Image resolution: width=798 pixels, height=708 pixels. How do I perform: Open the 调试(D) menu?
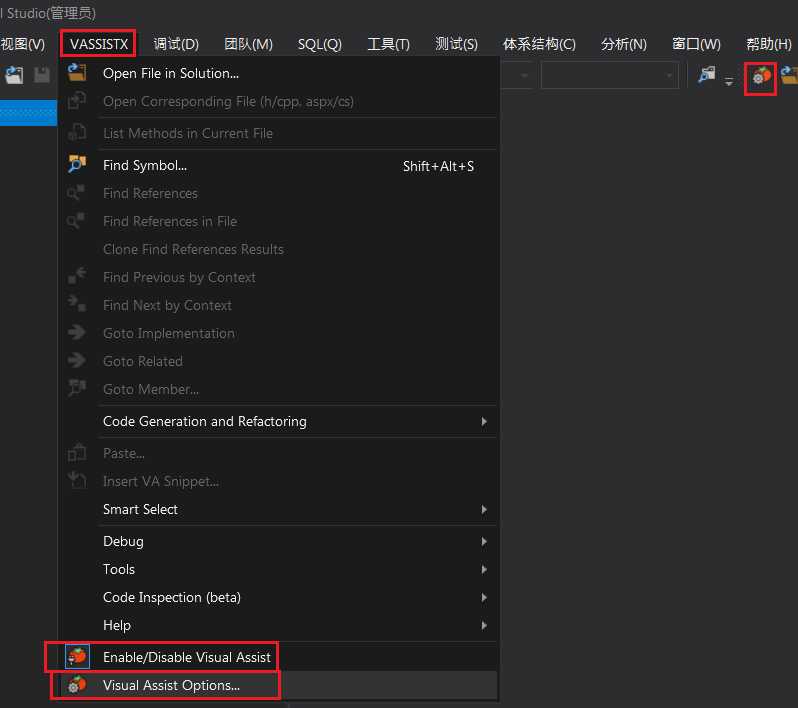[176, 44]
